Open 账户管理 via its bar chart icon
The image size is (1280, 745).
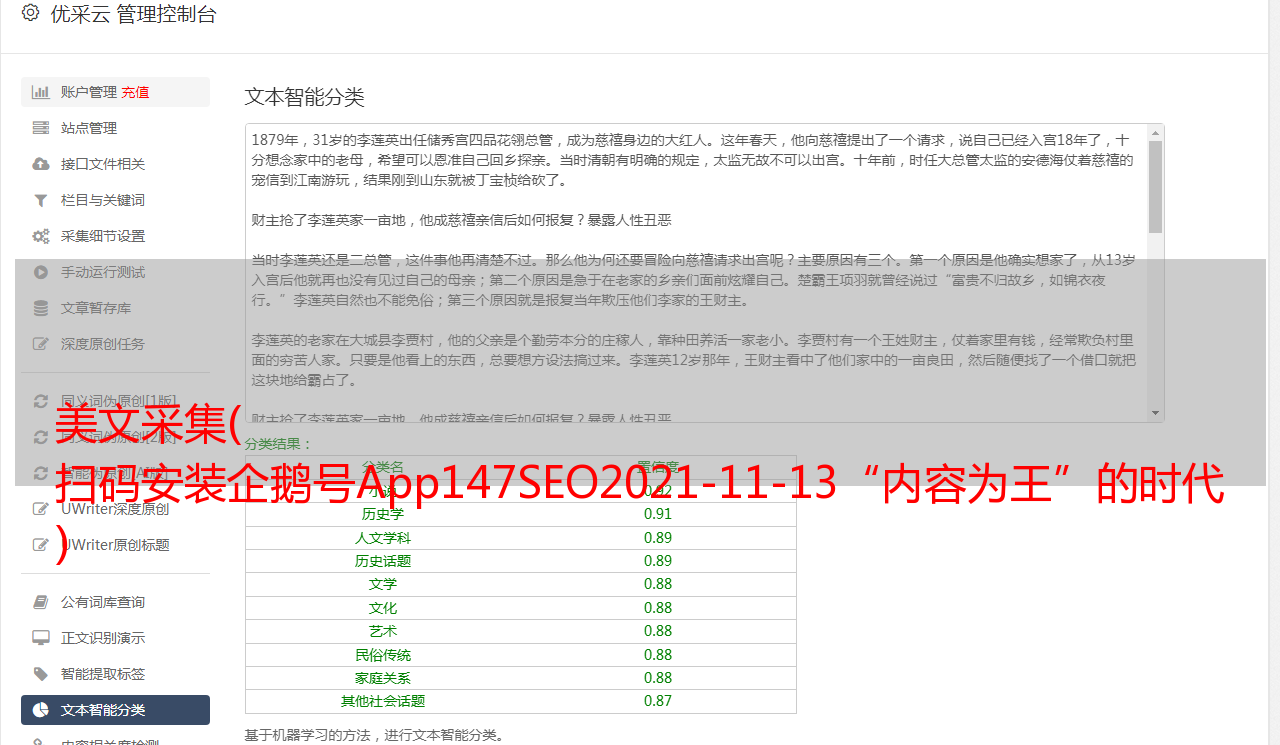point(41,92)
